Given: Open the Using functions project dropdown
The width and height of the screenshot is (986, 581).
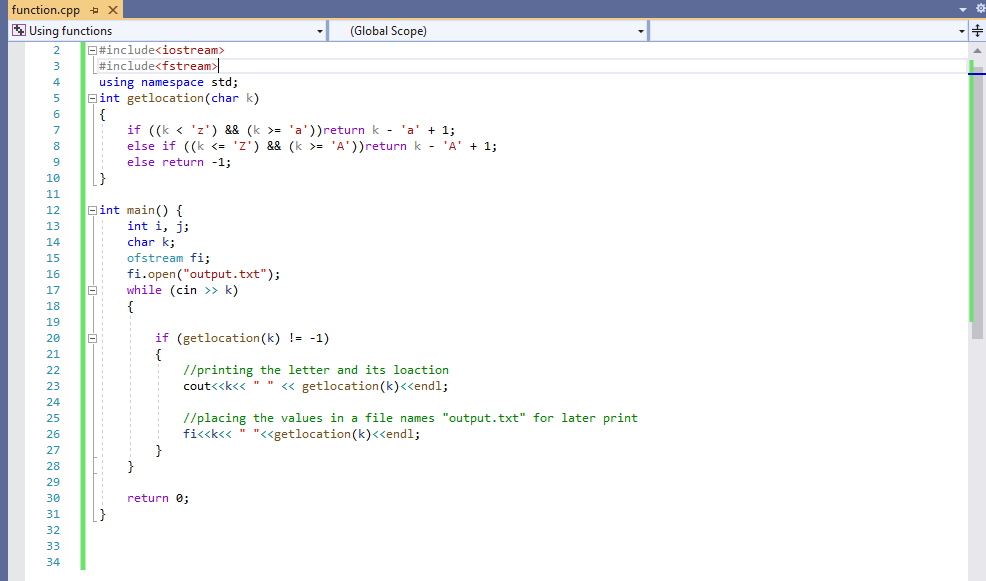Looking at the screenshot, I should pyautogui.click(x=319, y=31).
